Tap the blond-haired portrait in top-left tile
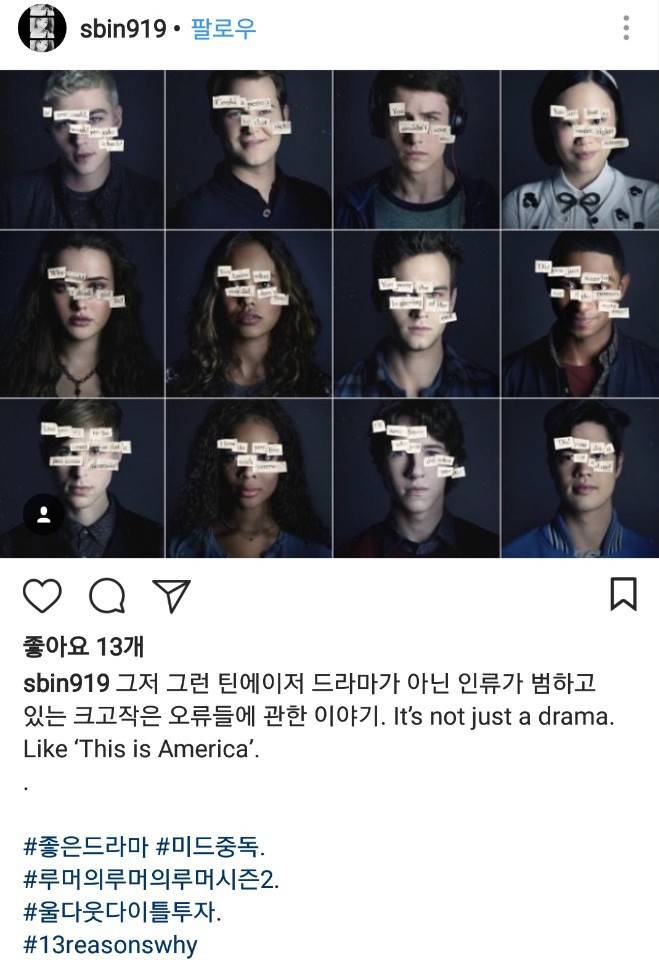 pyautogui.click(x=81, y=150)
